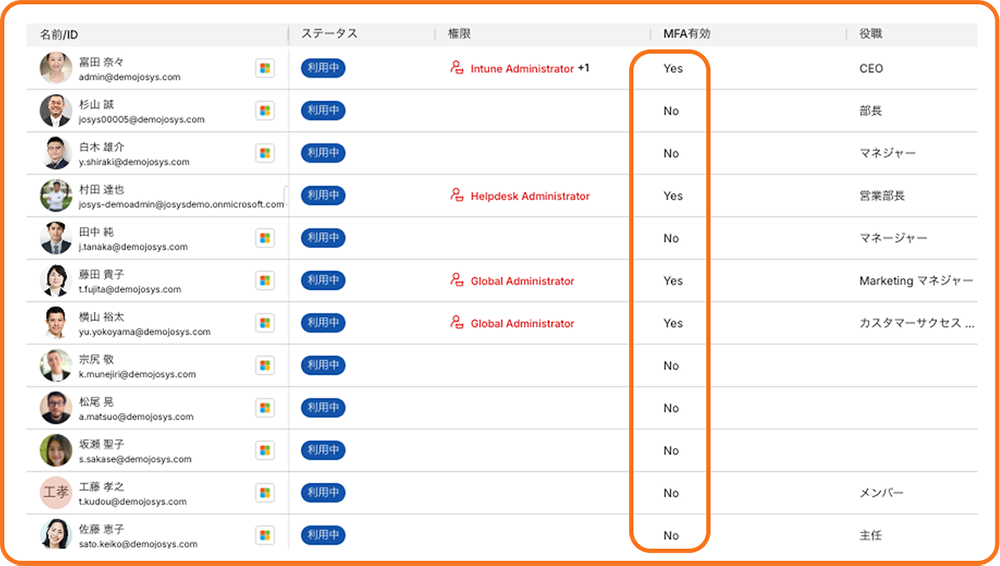Click role icon beside Helpdesk Administrator
Screen dimensions: 1000x566
point(457,196)
